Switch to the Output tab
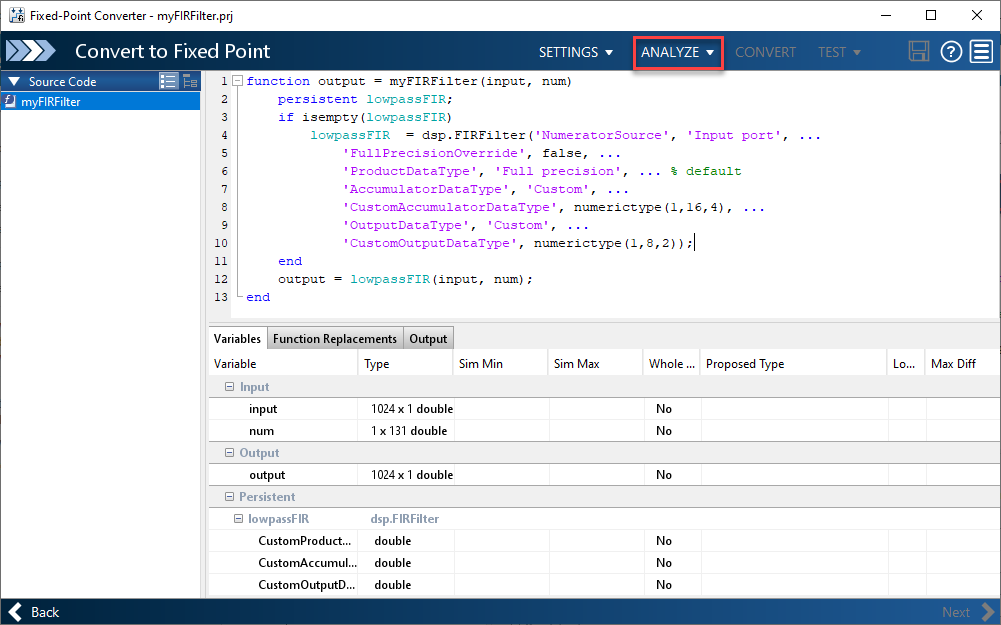This screenshot has width=1001, height=625. pyautogui.click(x=428, y=339)
